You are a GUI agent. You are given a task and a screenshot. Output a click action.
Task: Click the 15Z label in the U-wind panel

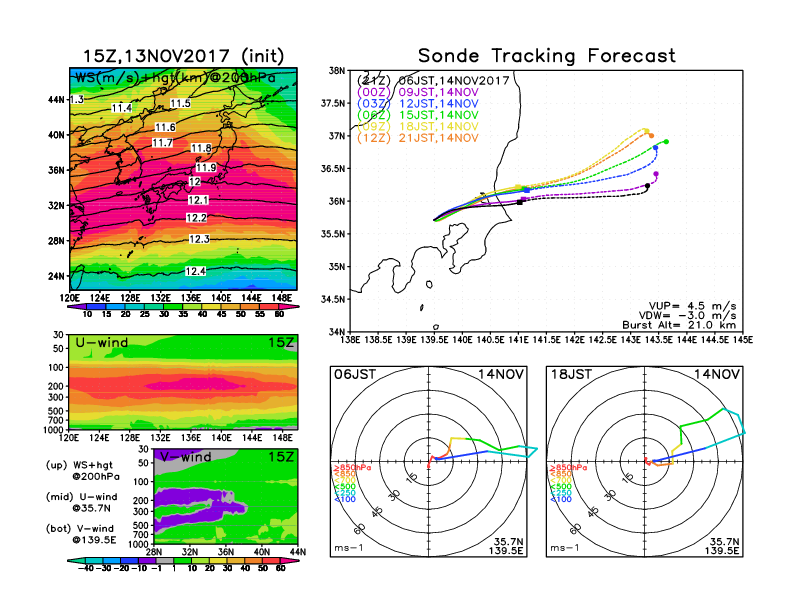[x=281, y=343]
